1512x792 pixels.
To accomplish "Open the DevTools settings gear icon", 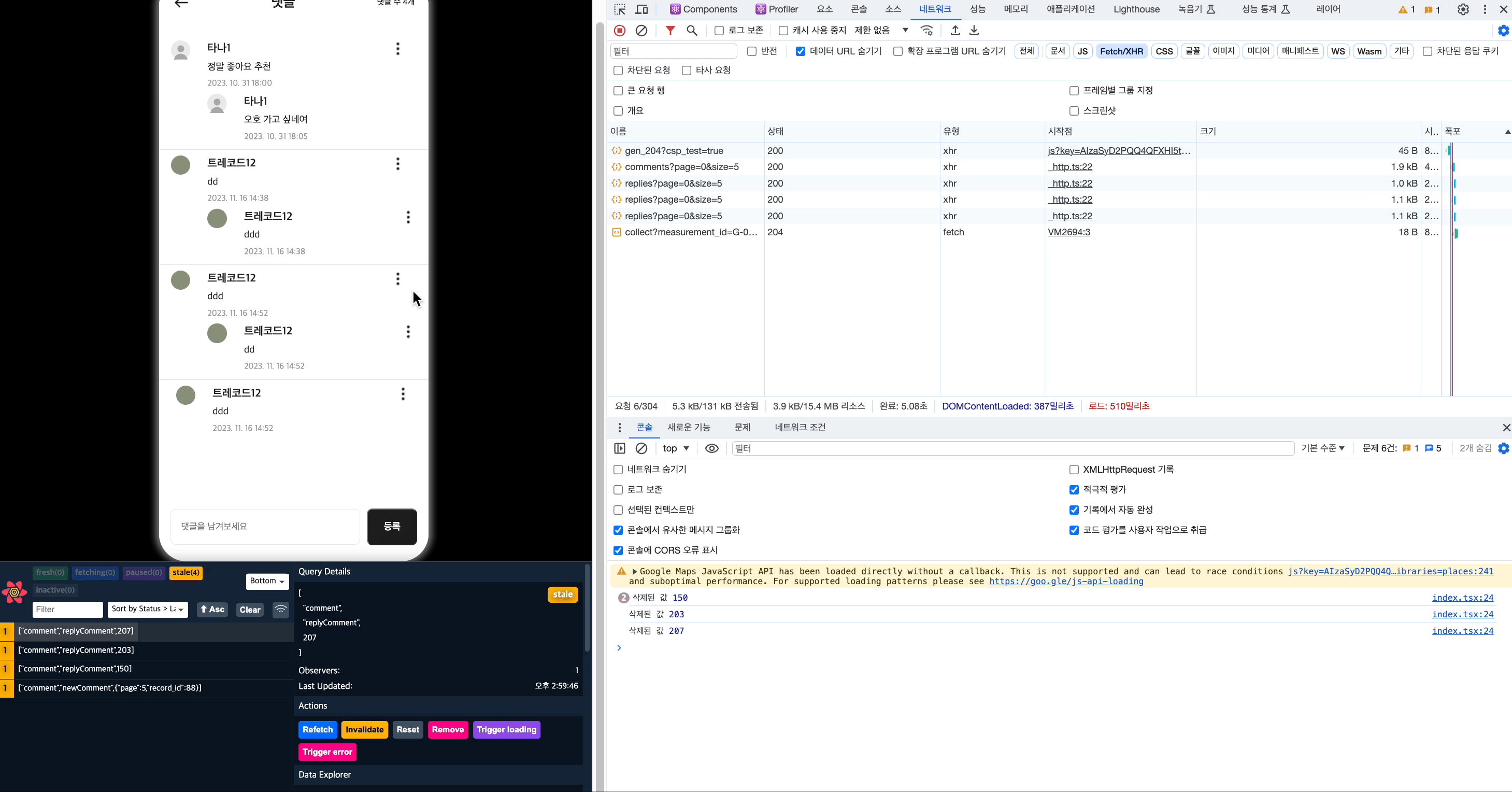I will click(1463, 9).
